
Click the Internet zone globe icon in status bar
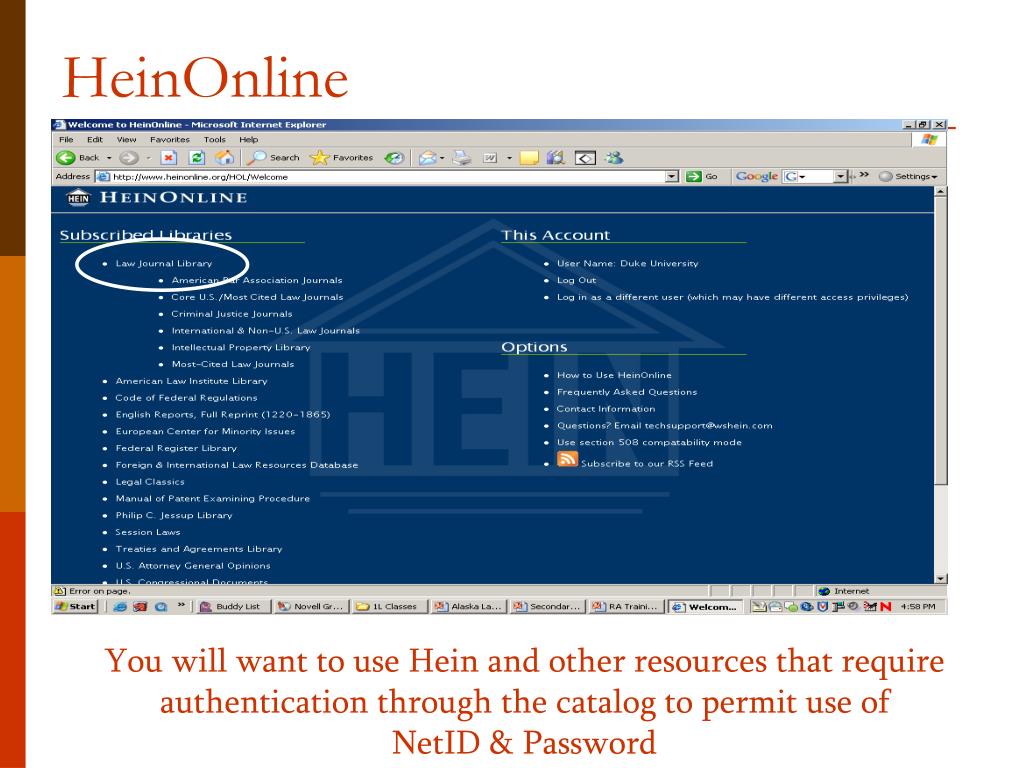[x=824, y=591]
